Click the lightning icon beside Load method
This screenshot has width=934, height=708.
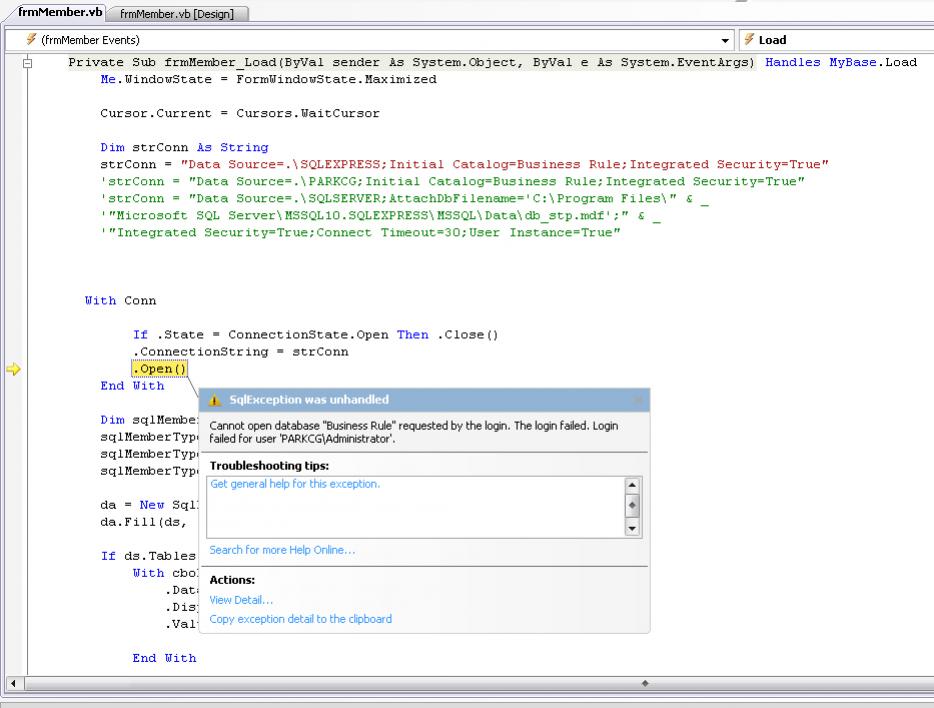(749, 39)
